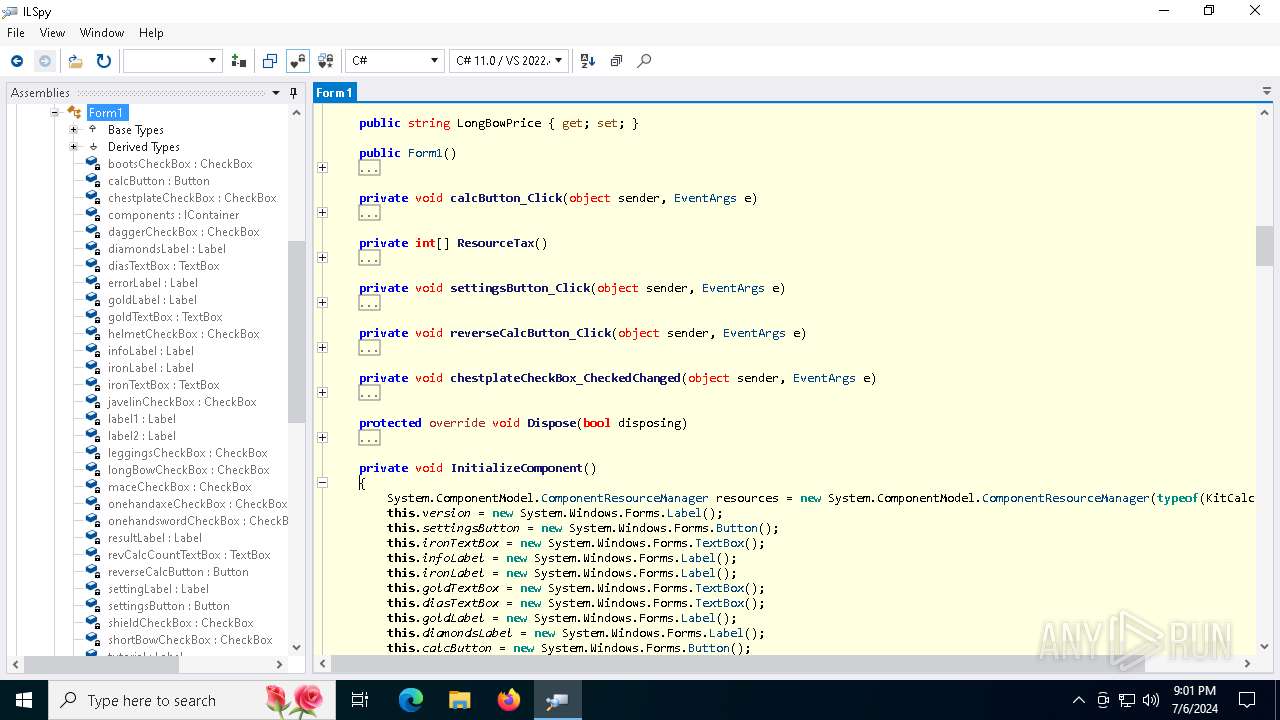Click the Assemblies tree vertical scrollbar thumb
This screenshot has width=1280, height=720.
point(297,331)
